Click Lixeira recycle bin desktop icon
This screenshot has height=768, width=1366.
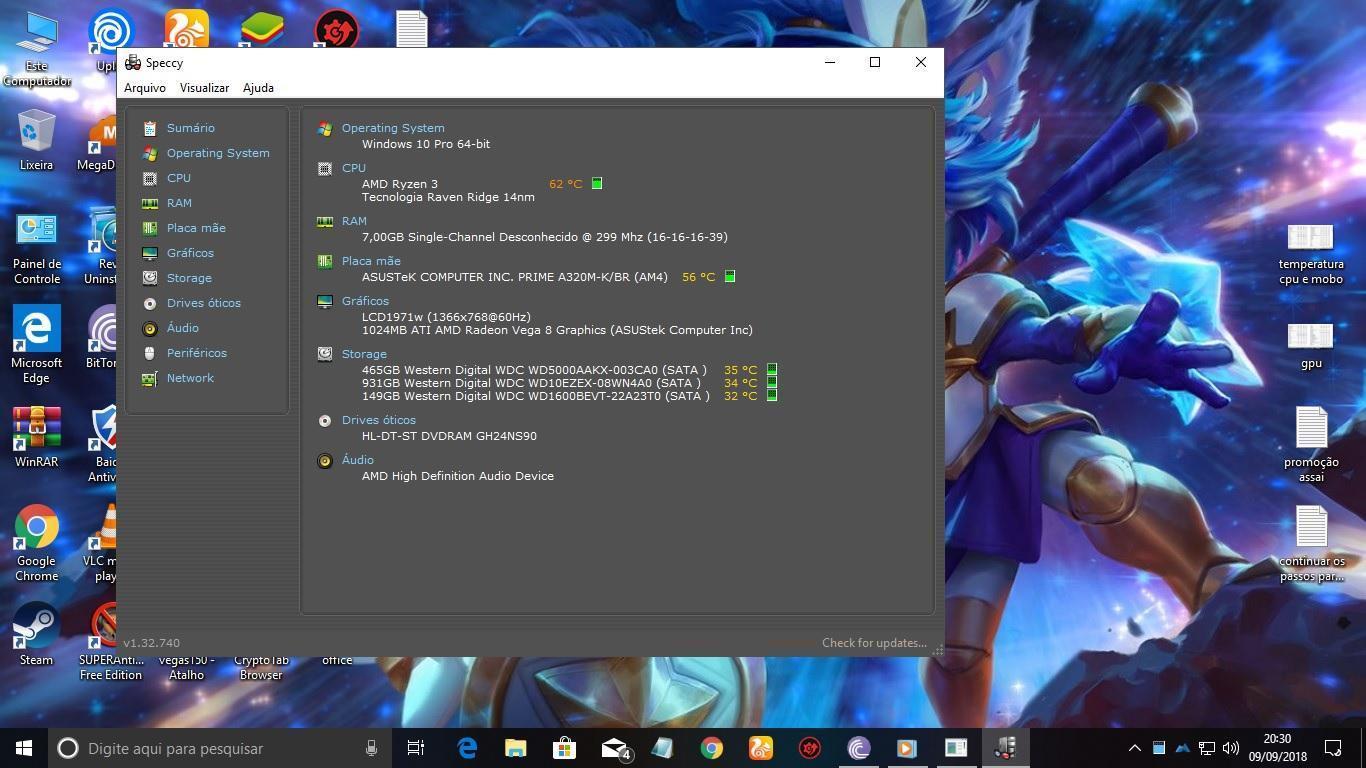tap(36, 140)
